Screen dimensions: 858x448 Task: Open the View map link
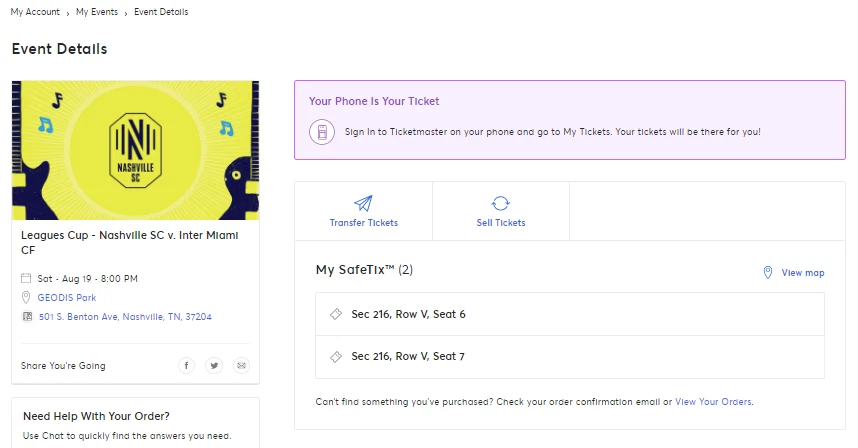[x=803, y=273]
